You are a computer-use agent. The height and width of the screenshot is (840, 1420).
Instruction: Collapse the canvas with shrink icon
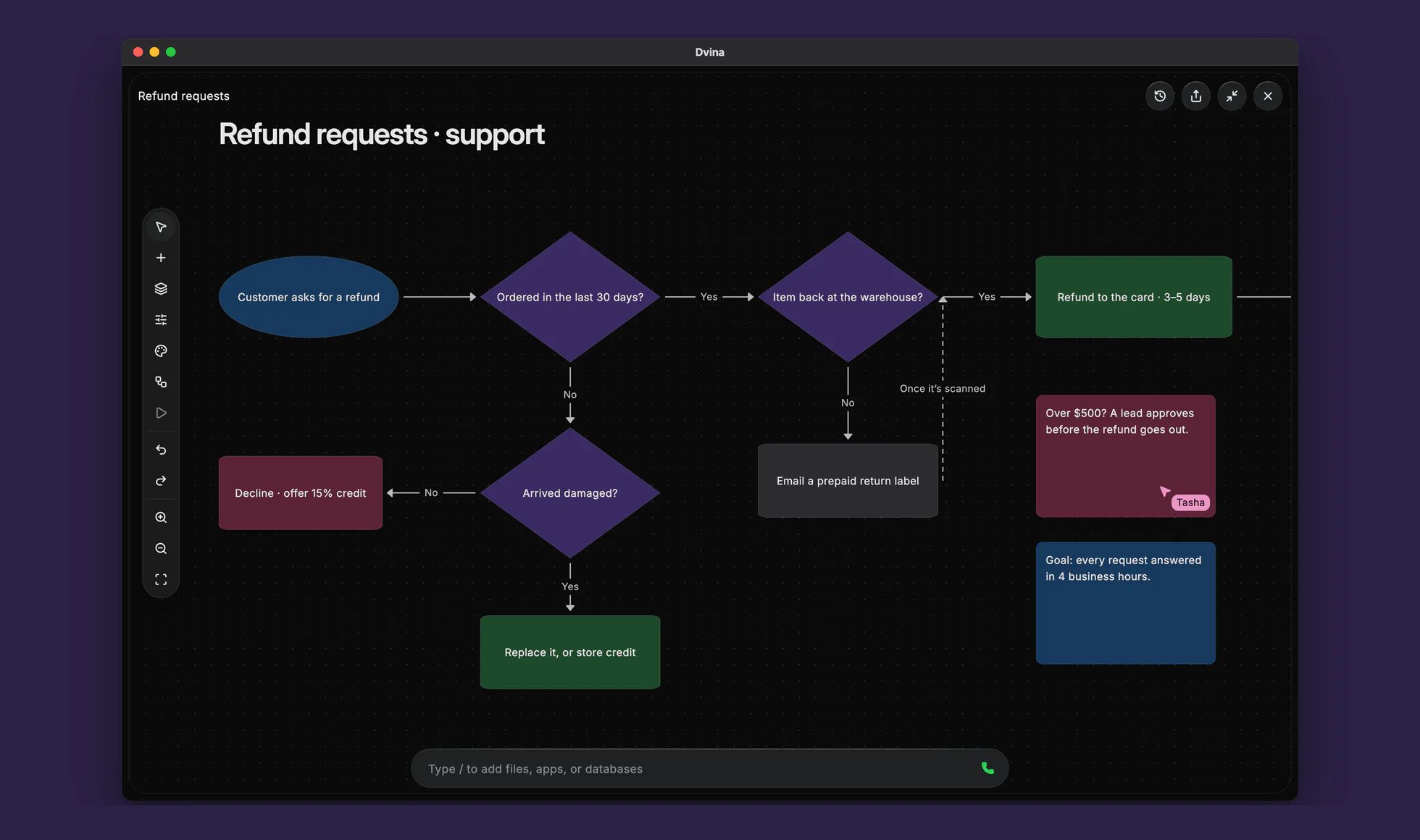click(x=1232, y=96)
